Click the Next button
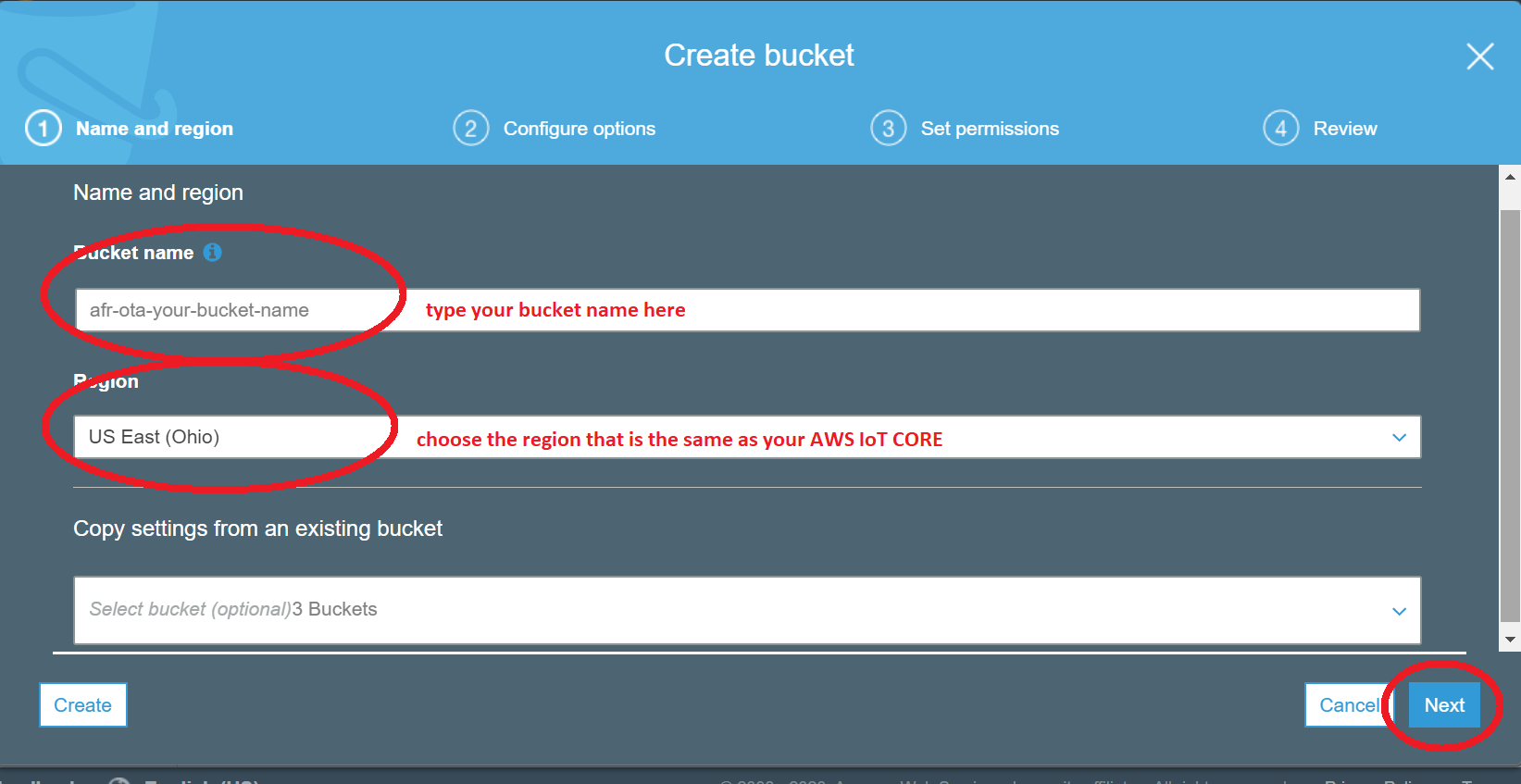 pos(1444,705)
